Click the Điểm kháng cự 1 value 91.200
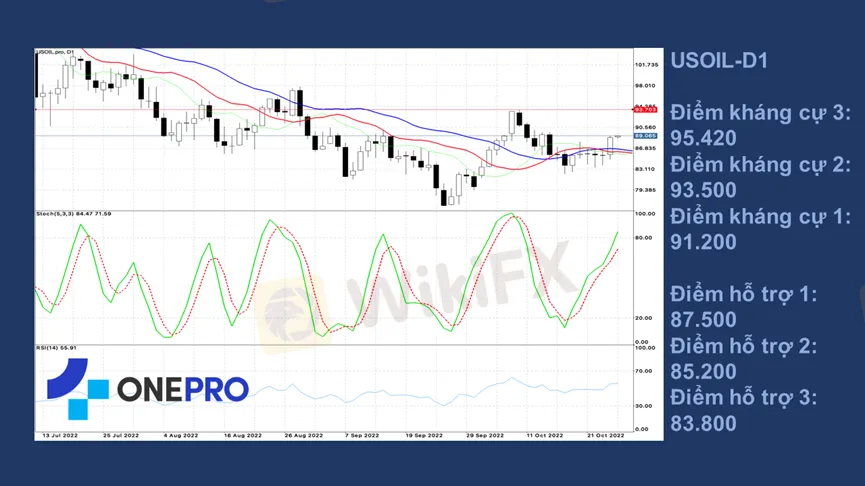 (703, 242)
